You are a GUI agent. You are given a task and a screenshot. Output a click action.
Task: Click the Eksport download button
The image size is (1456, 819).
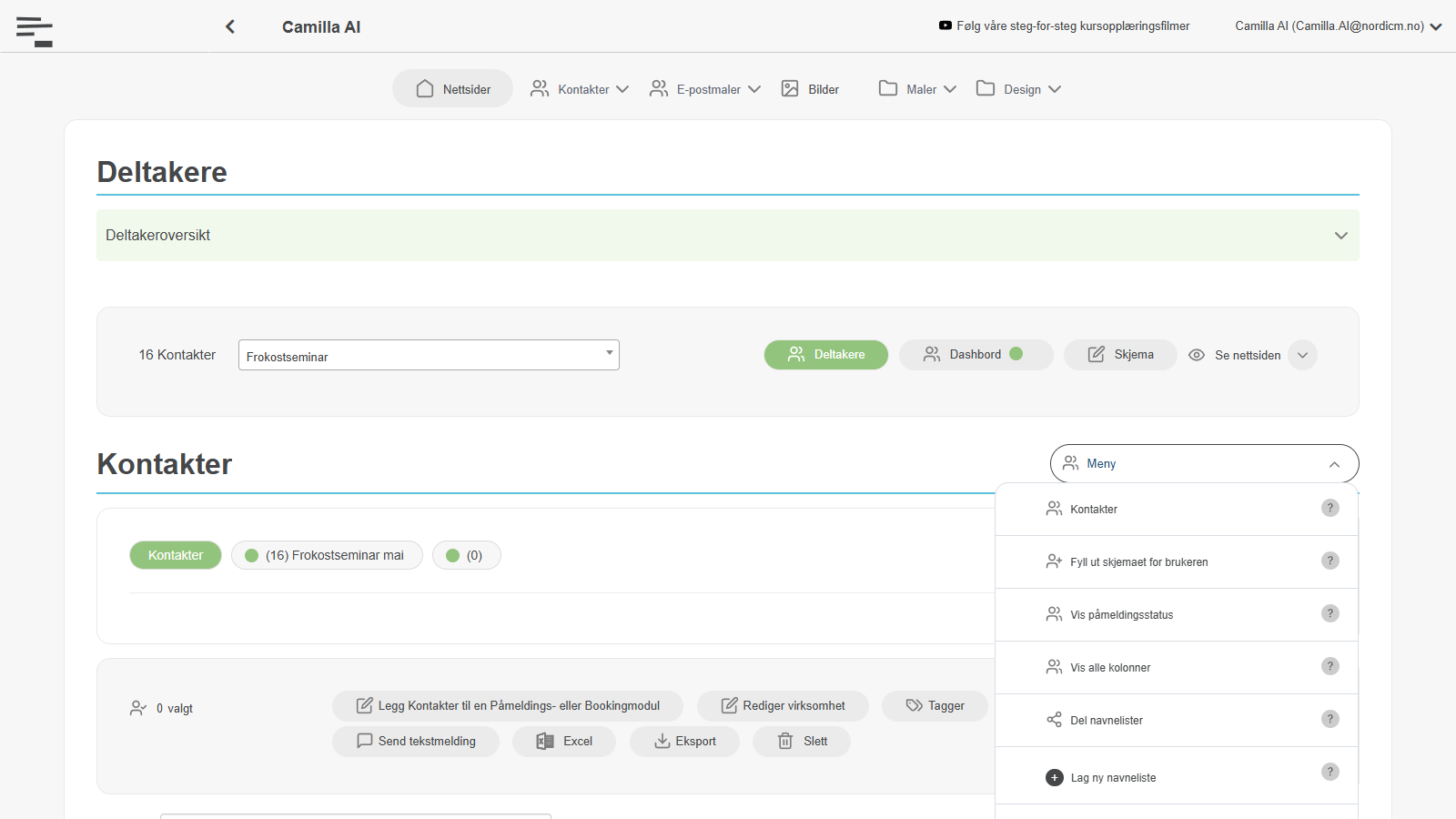(x=684, y=741)
